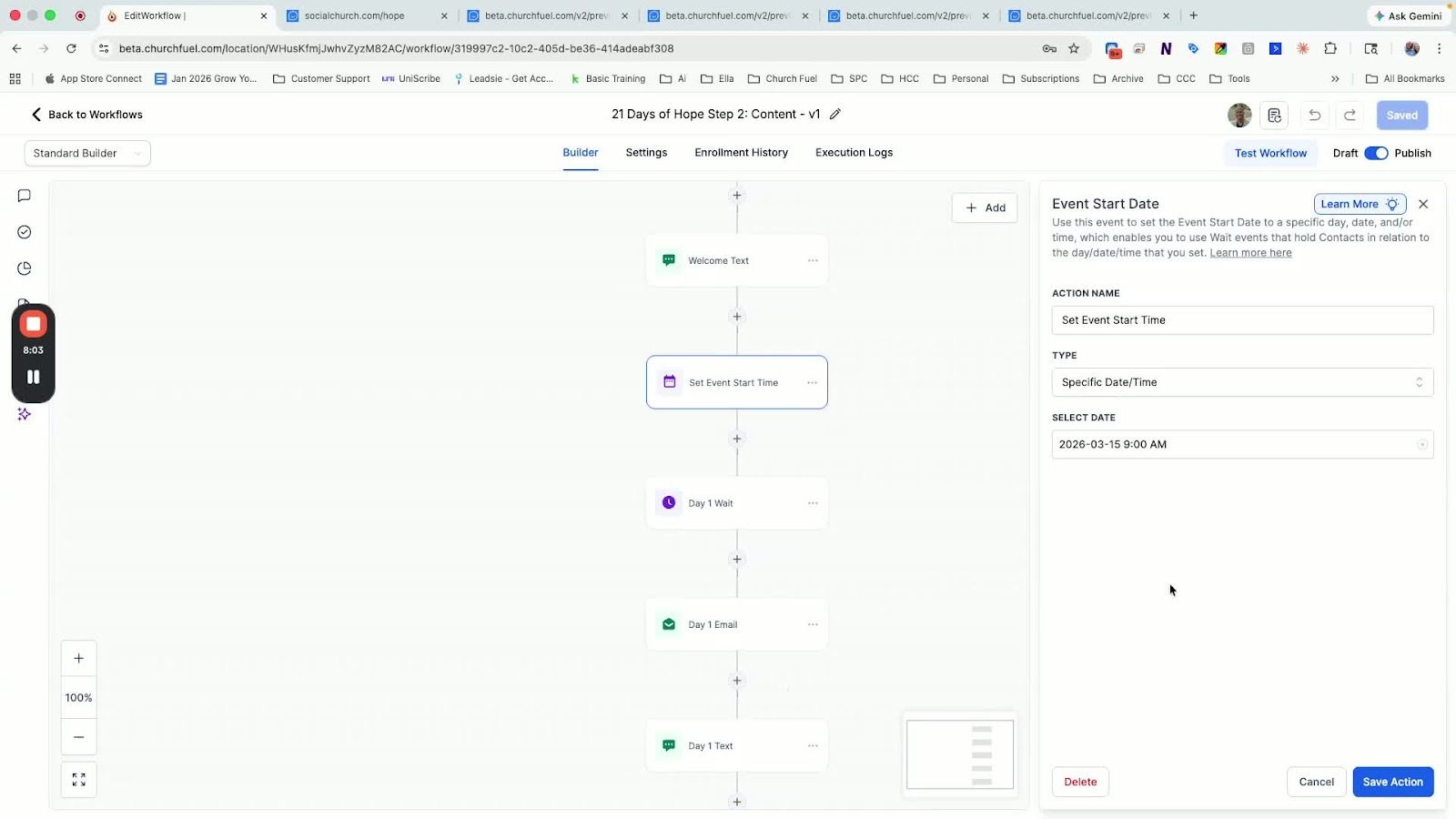Click the Test Workflow button
The height and width of the screenshot is (819, 1456).
[x=1270, y=153]
